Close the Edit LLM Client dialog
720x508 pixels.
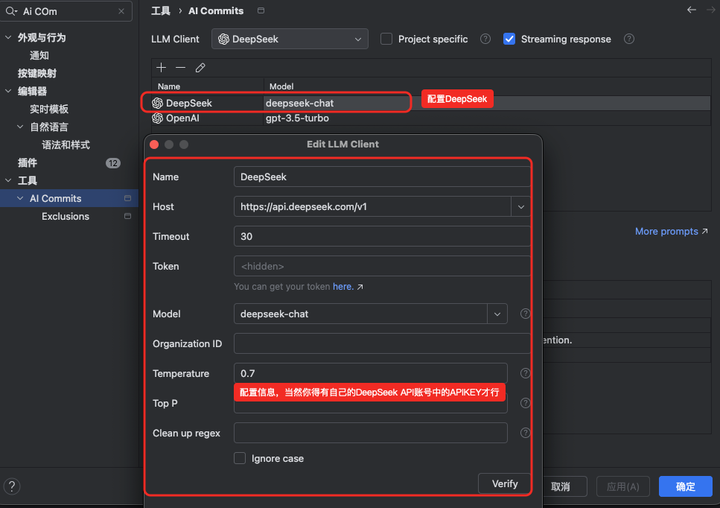154,145
